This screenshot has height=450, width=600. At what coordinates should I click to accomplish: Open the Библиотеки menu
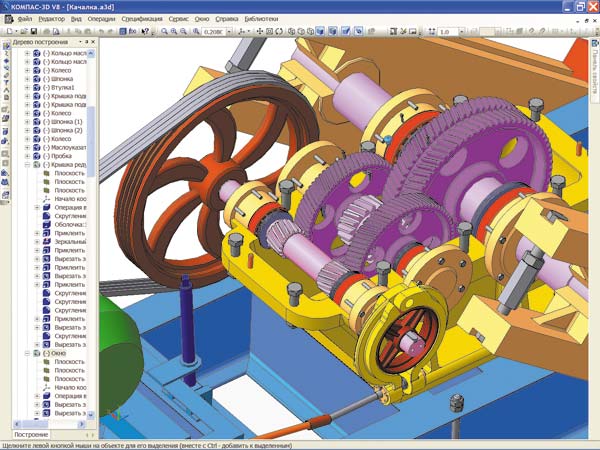point(260,19)
